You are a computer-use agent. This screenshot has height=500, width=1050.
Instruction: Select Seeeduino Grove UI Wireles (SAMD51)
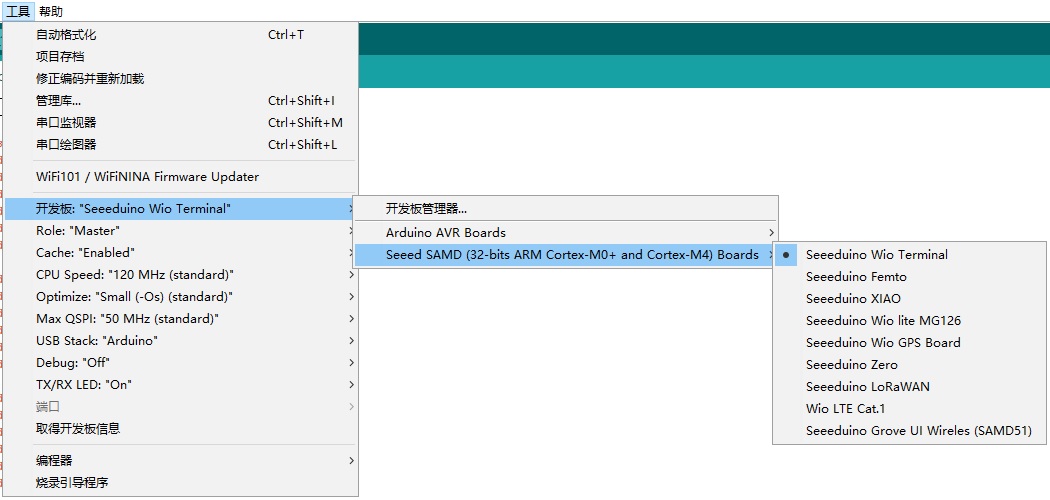[909, 430]
